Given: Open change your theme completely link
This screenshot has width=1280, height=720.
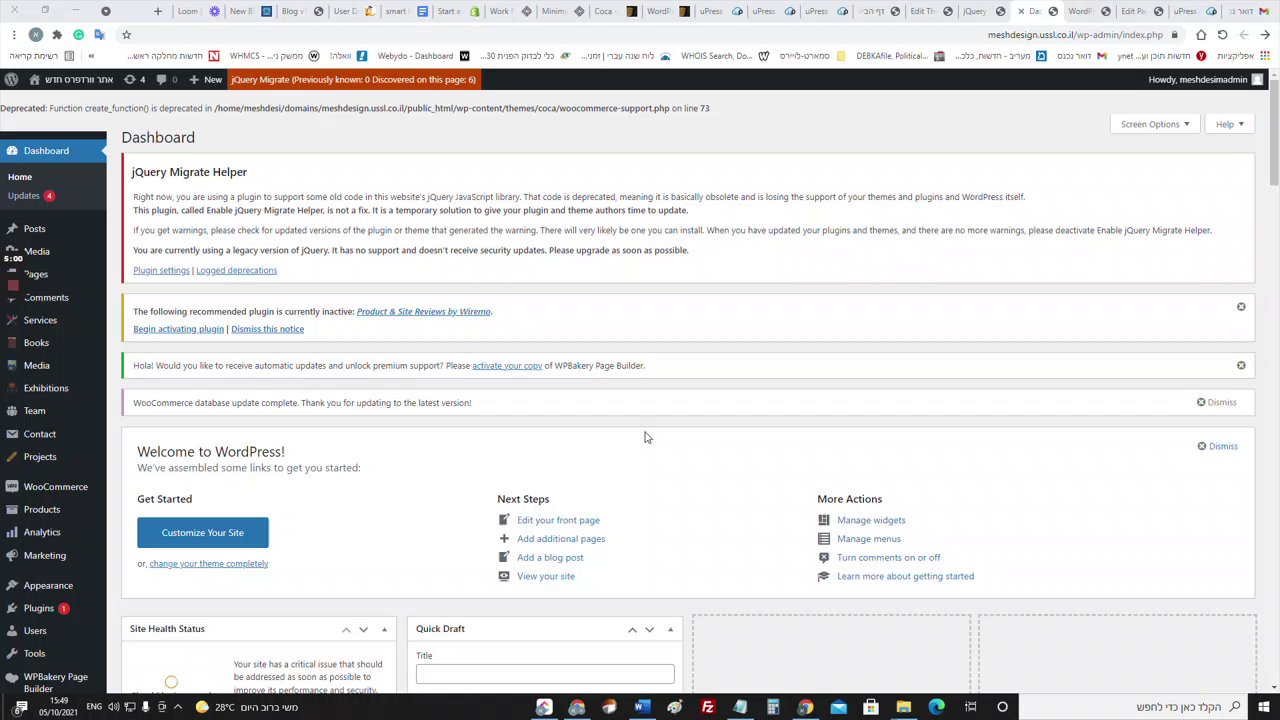Looking at the screenshot, I should pos(209,564).
